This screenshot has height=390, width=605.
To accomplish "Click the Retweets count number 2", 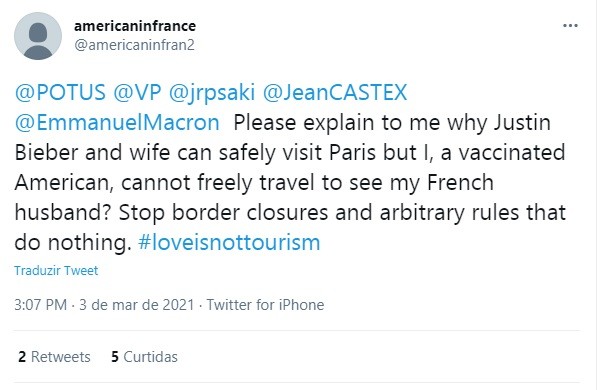I will click(x=22, y=357).
